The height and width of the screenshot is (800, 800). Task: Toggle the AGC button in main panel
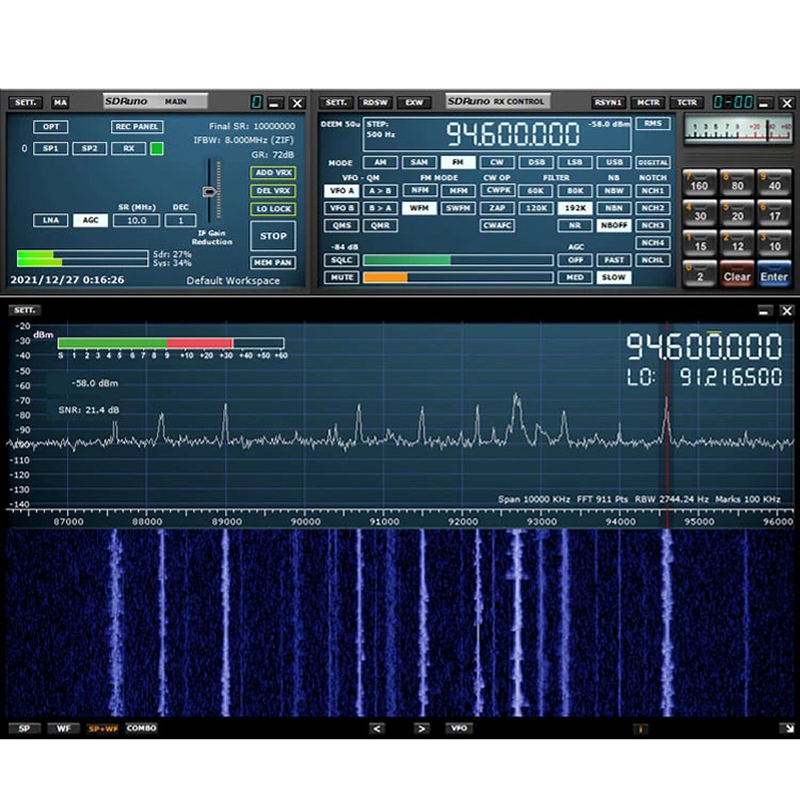90,220
